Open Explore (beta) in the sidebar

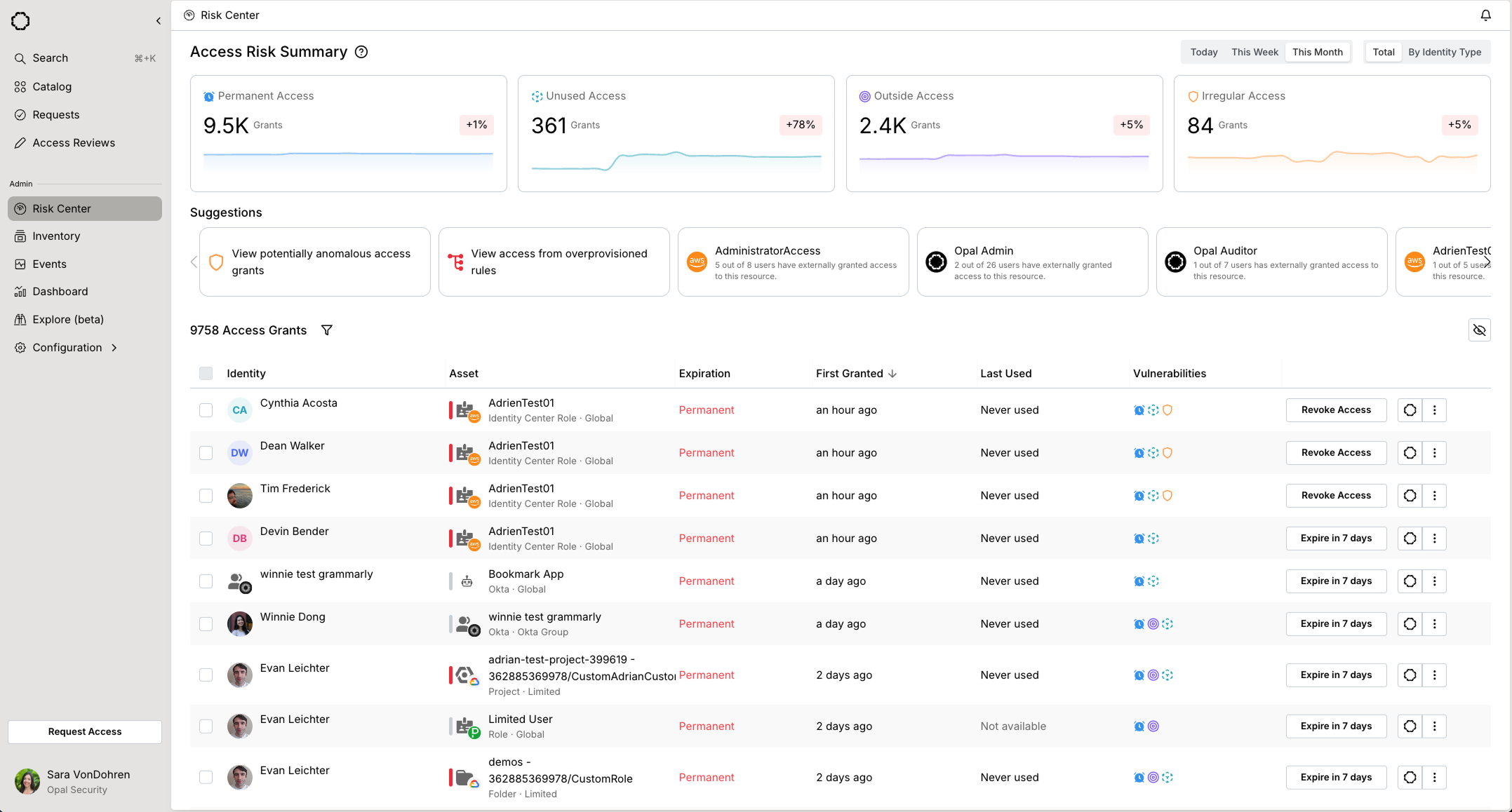coord(67,320)
